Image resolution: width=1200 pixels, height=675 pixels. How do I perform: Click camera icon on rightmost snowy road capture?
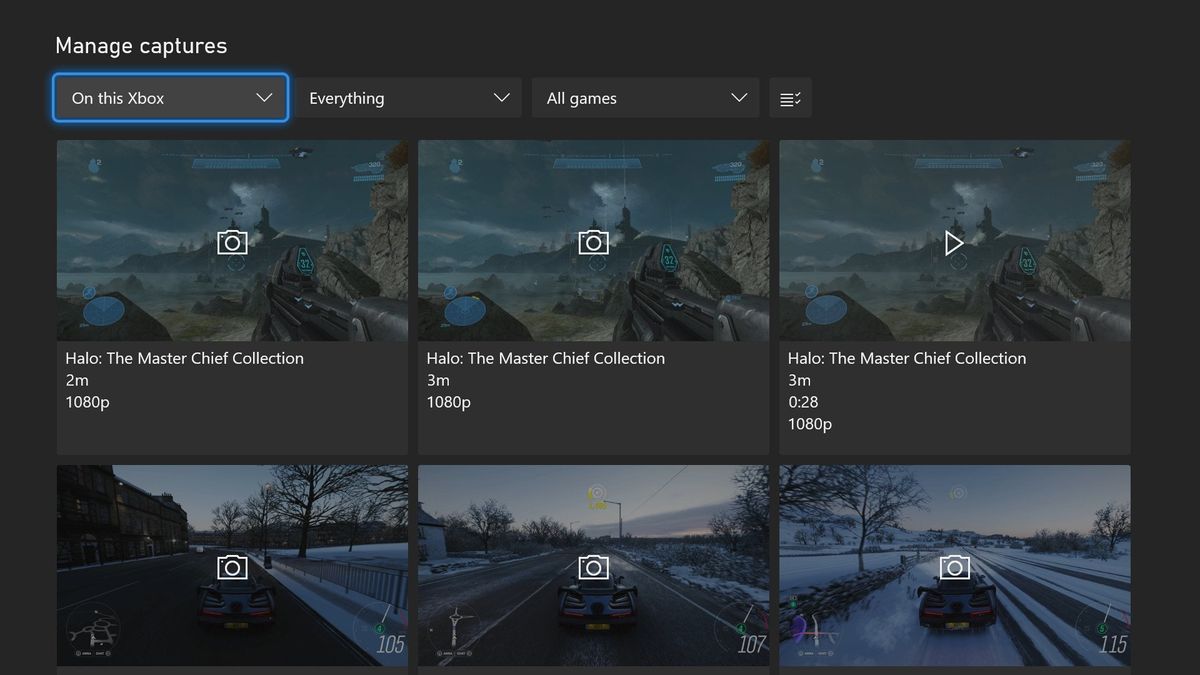click(954, 566)
